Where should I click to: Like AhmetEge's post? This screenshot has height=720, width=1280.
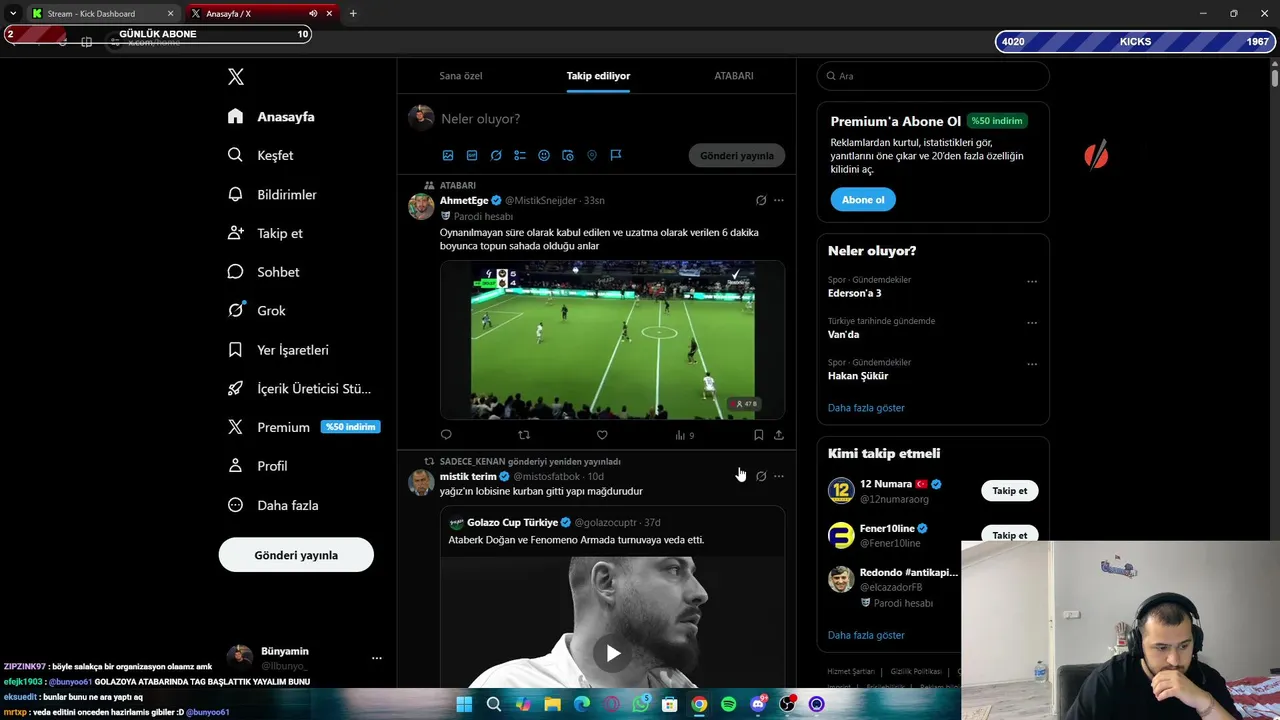[x=602, y=435]
